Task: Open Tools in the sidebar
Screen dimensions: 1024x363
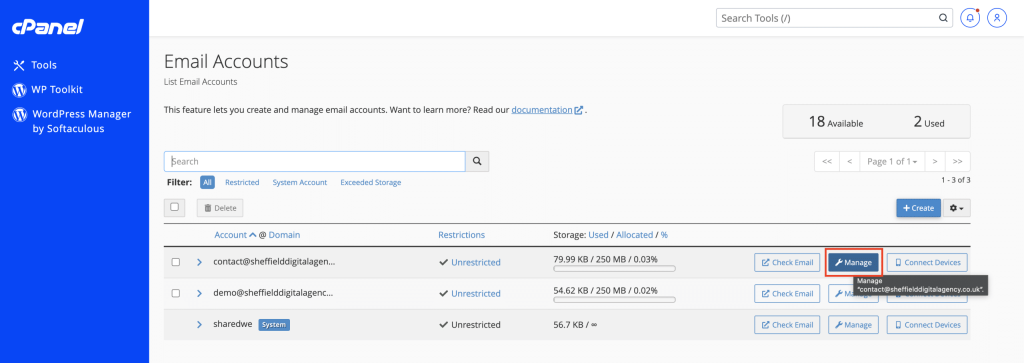Action: (35, 65)
